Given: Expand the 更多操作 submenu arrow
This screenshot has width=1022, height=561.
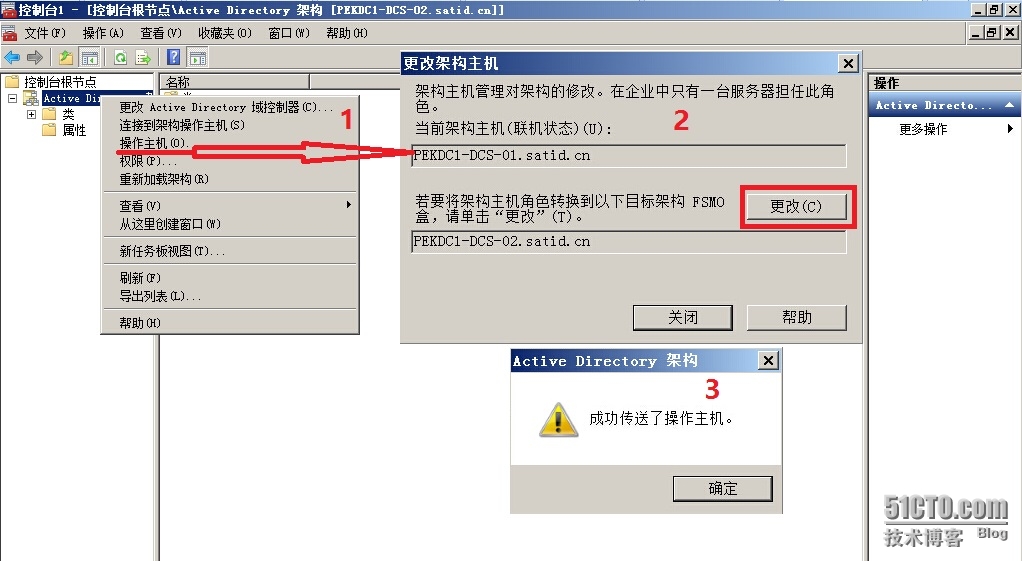Looking at the screenshot, I should [1010, 128].
